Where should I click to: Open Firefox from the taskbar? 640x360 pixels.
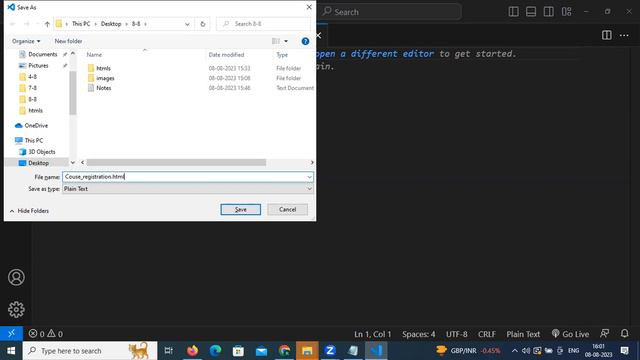point(192,351)
